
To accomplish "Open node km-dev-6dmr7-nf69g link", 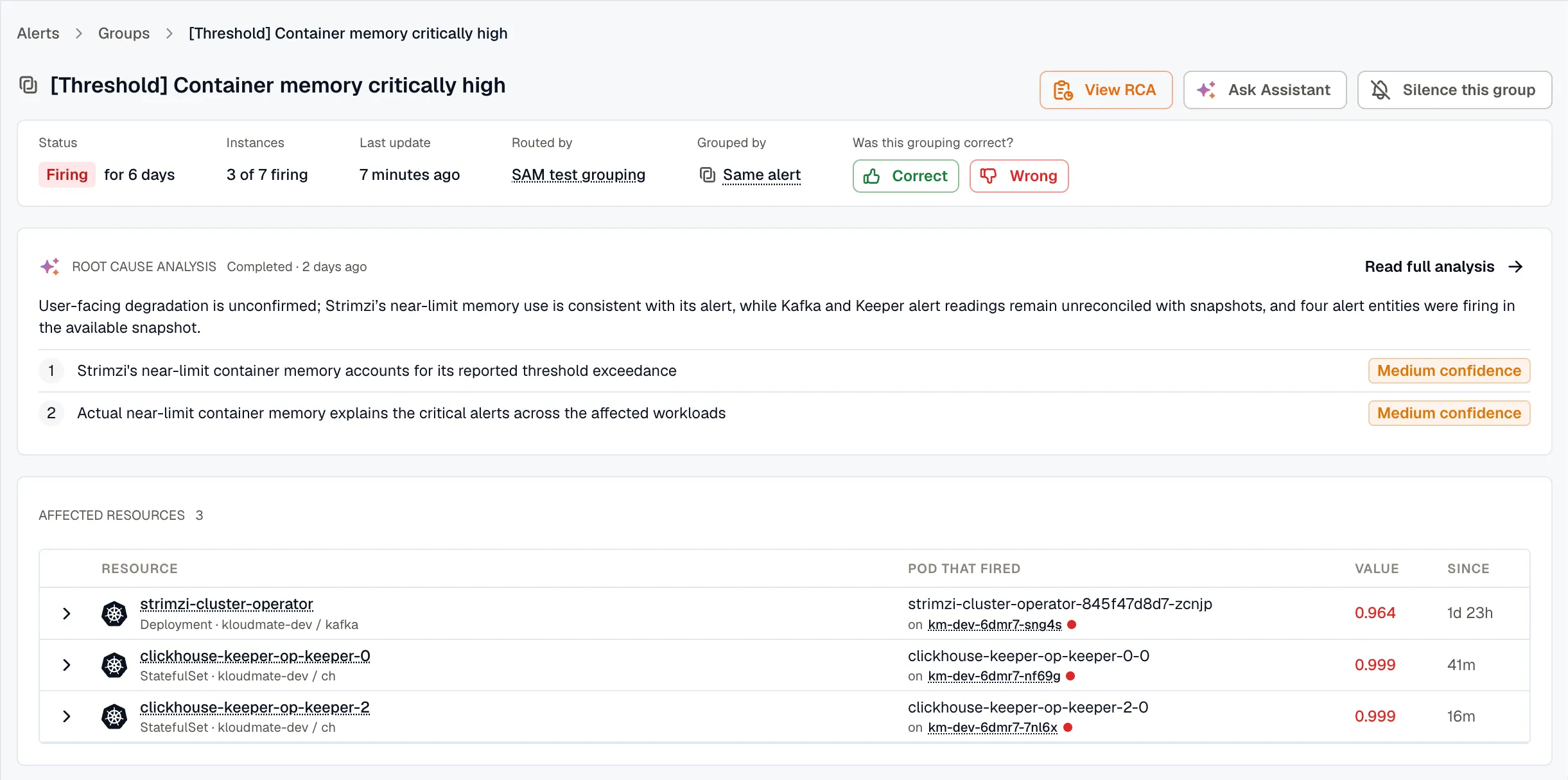I will [994, 676].
